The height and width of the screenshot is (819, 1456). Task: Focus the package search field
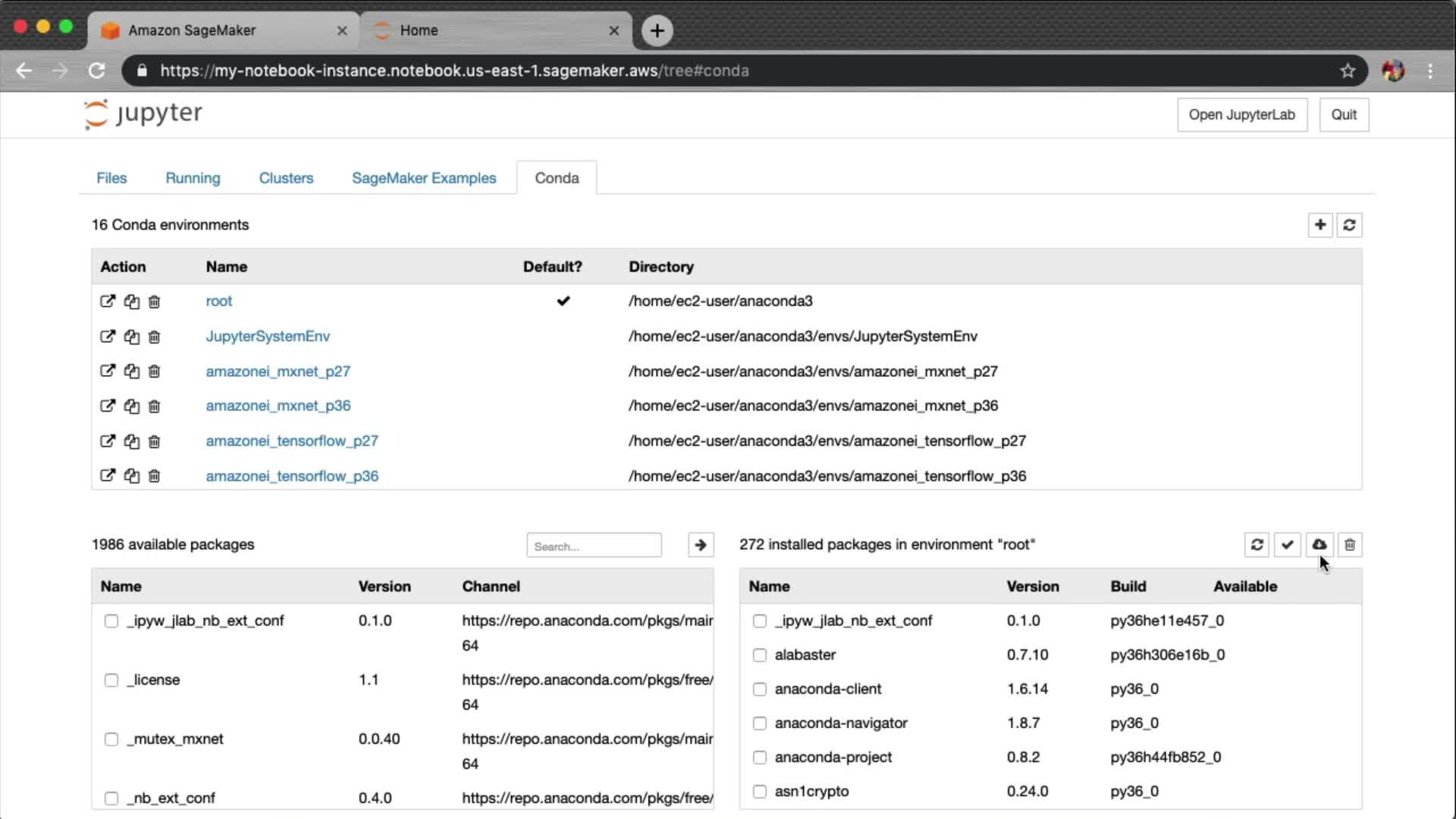[594, 545]
